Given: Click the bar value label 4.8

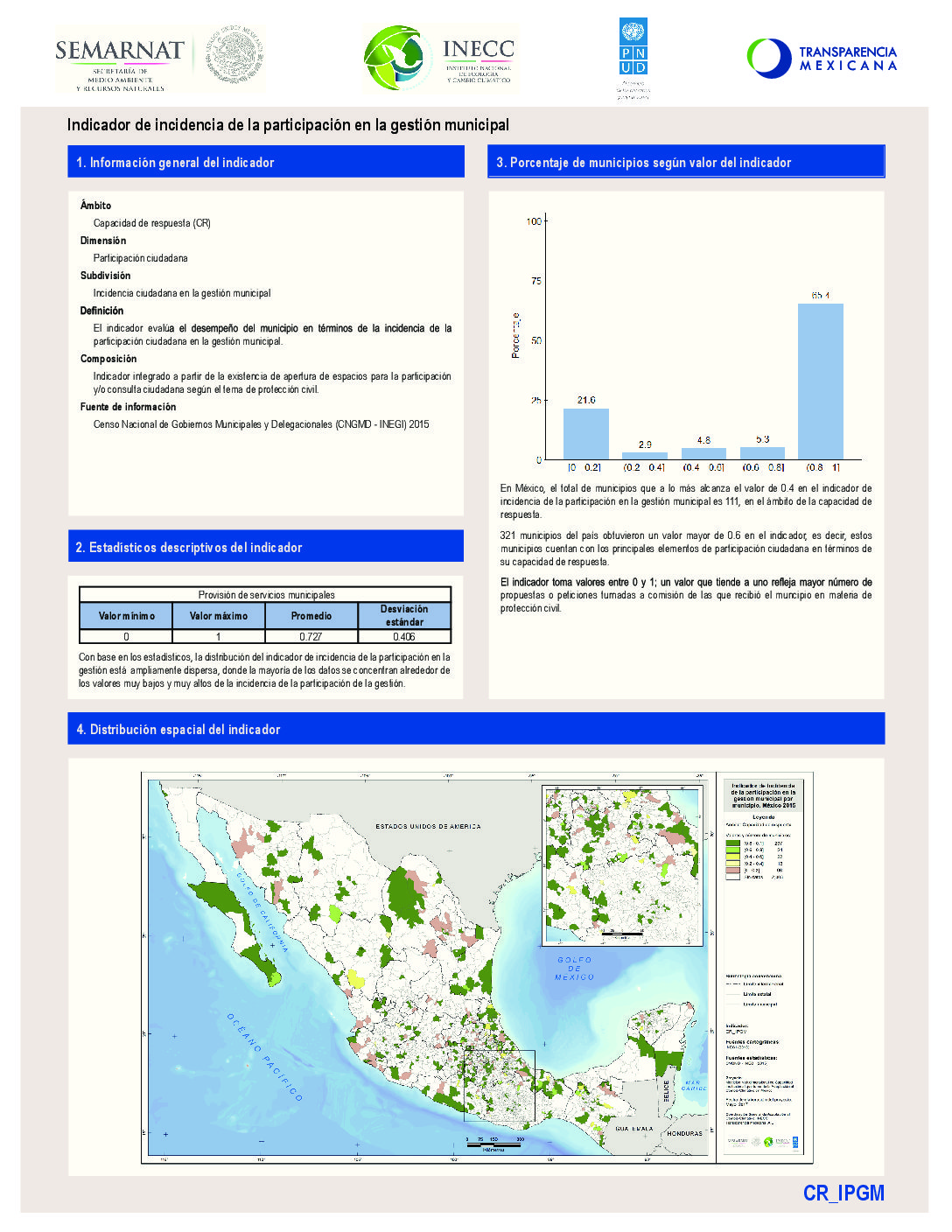Looking at the screenshot, I should [x=703, y=440].
